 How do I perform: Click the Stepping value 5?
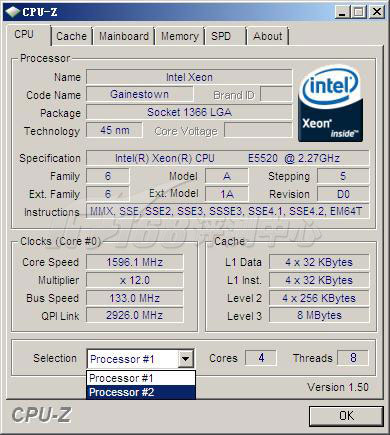point(343,176)
